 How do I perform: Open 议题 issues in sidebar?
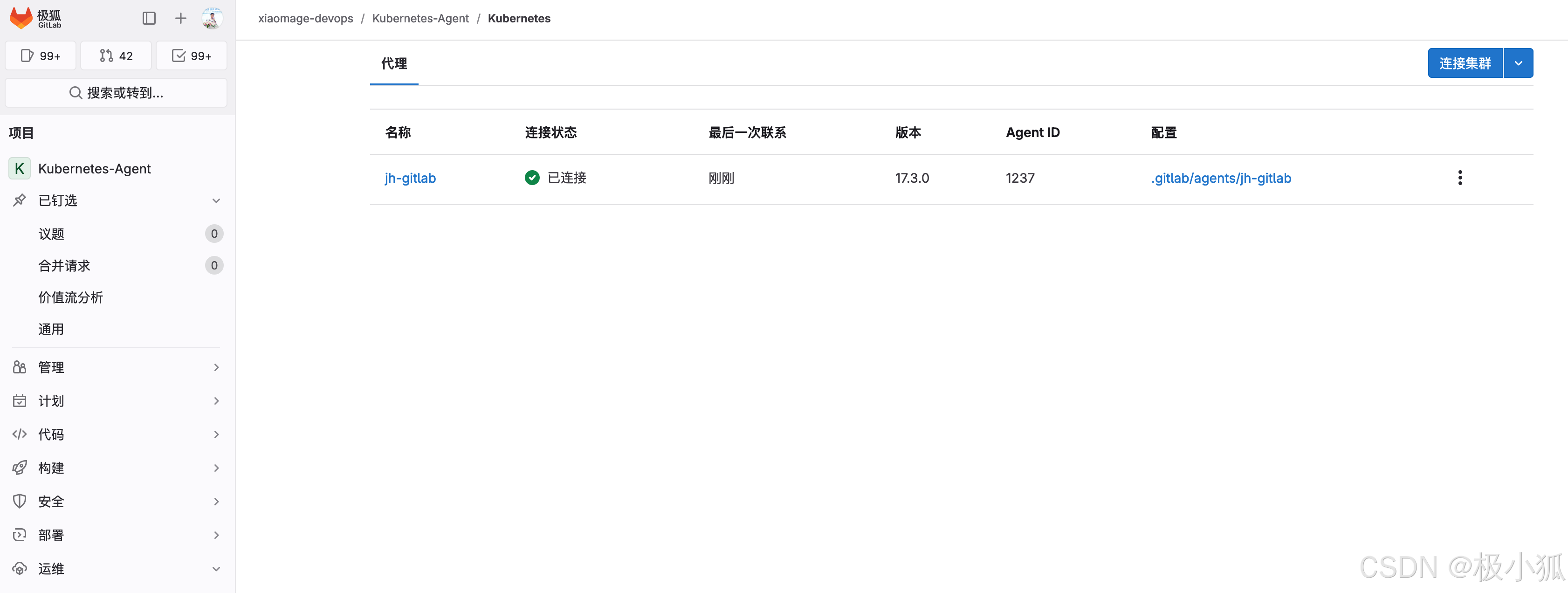(51, 234)
